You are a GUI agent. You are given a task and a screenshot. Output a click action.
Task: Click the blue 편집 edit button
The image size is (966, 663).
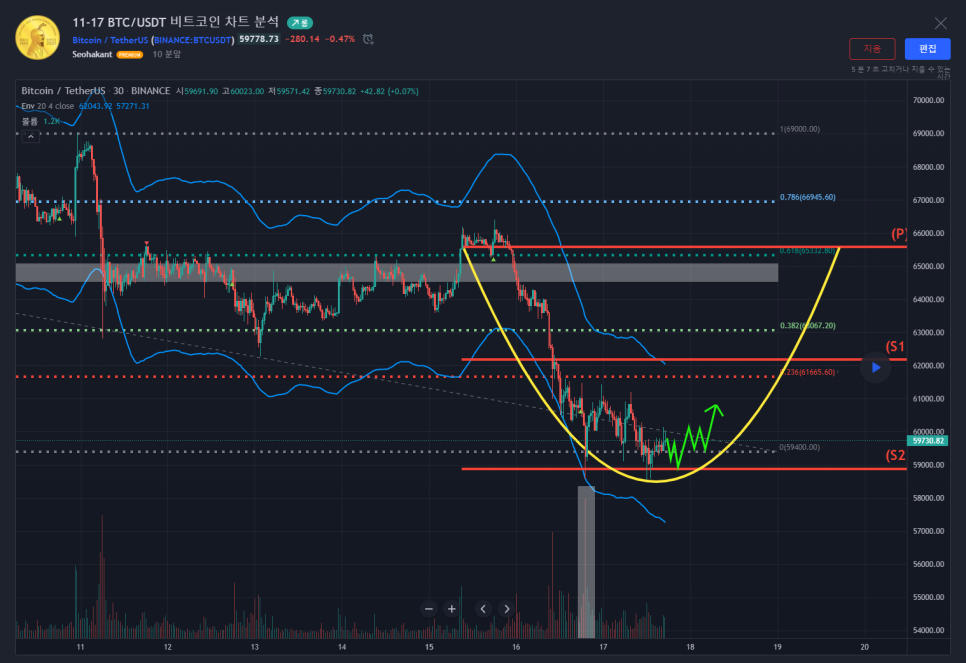click(x=927, y=49)
